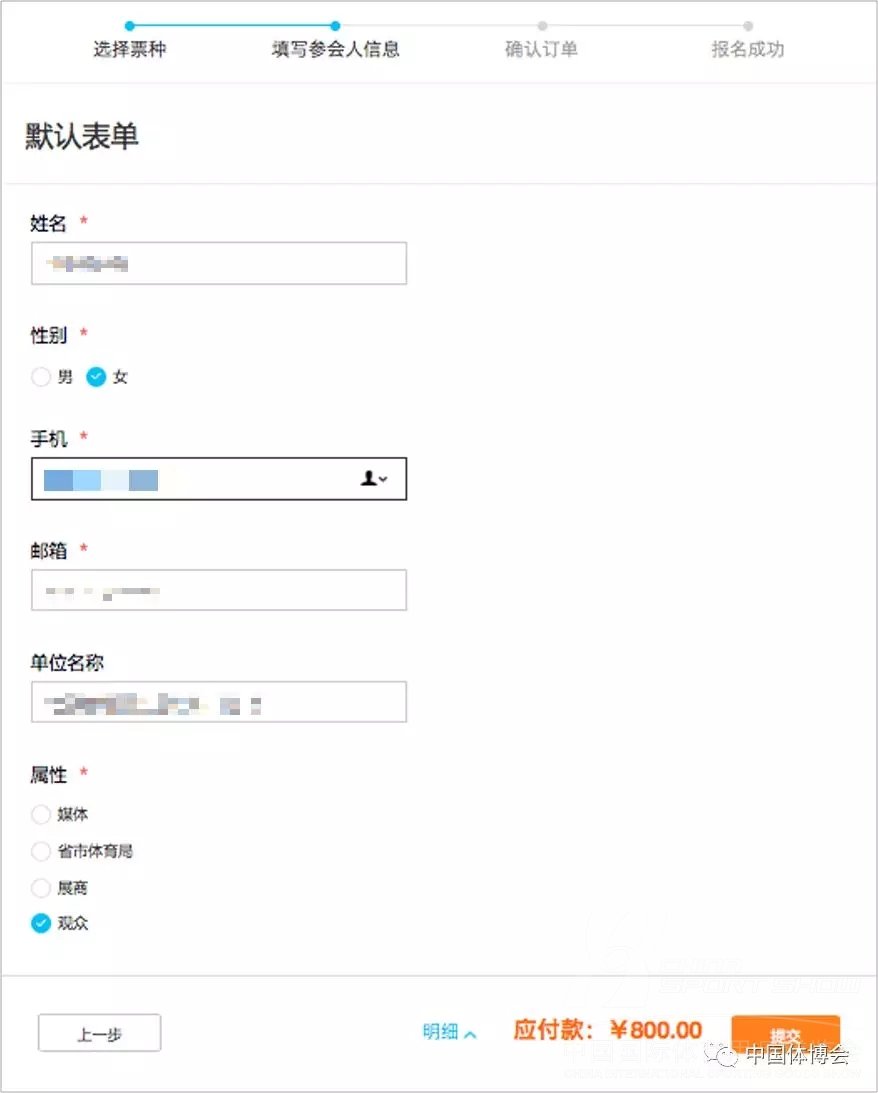Click the third step dot 确认订单

tap(542, 26)
